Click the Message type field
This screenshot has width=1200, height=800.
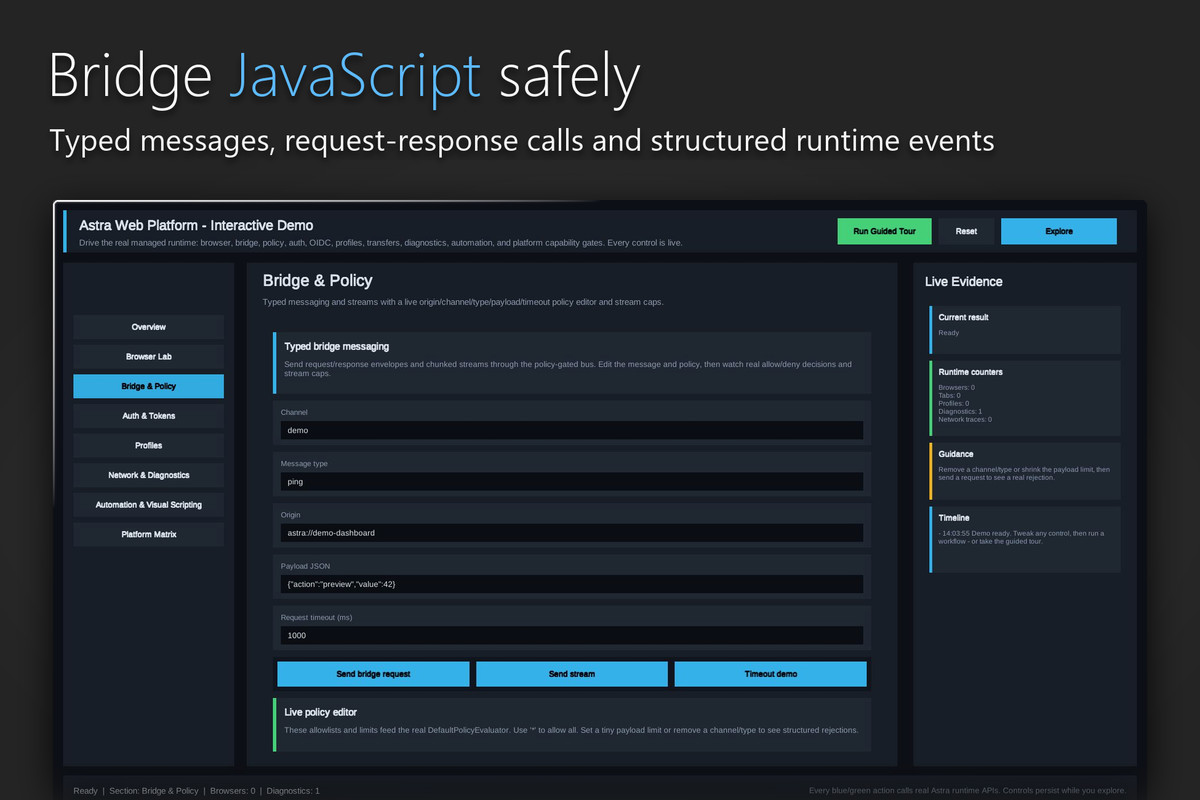point(572,482)
